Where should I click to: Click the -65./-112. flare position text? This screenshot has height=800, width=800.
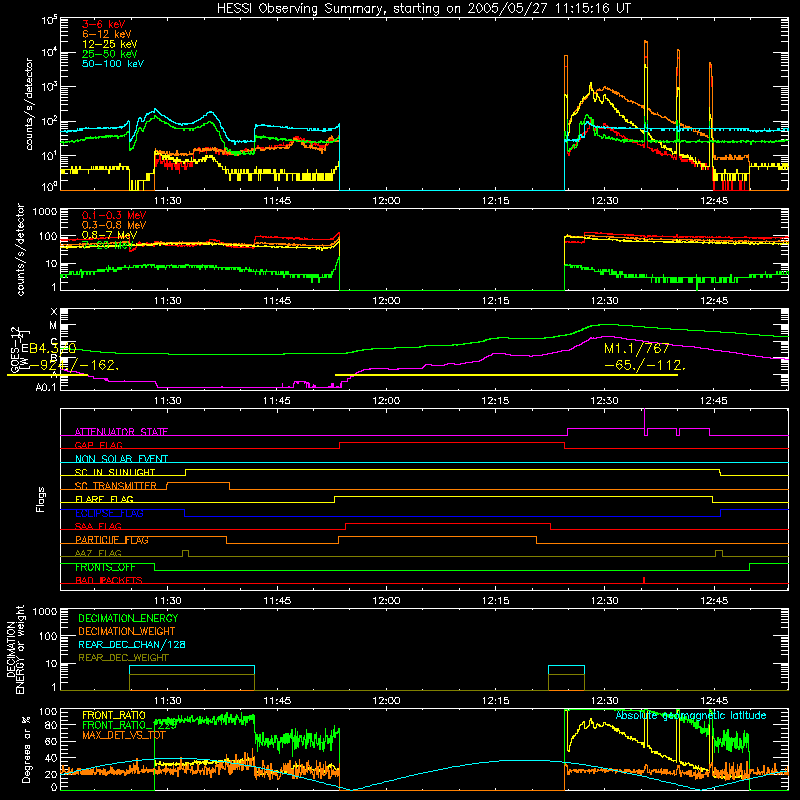(x=645, y=365)
